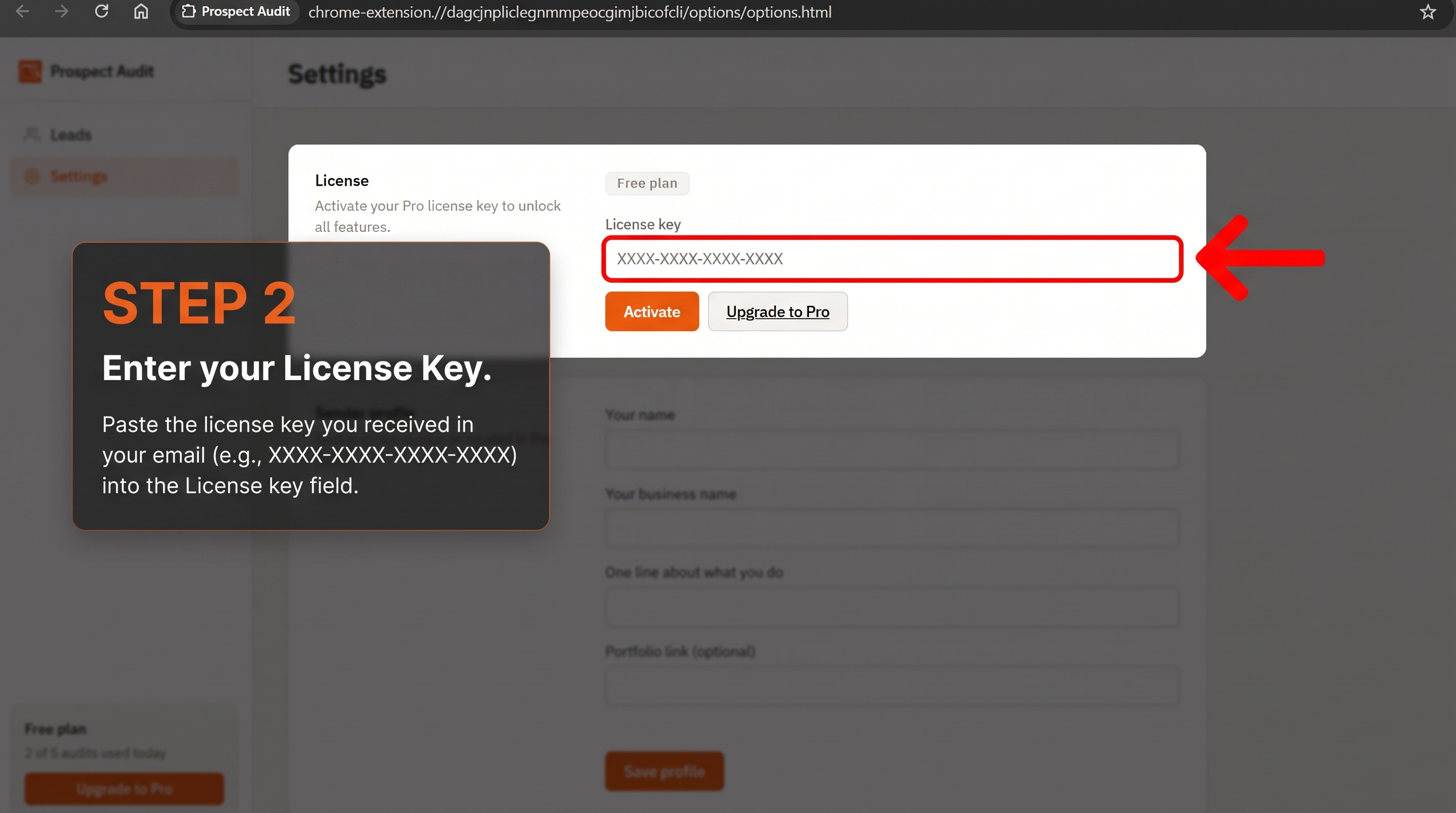The image size is (1456, 813).
Task: Reload the page with refresh icon
Action: pos(102,11)
